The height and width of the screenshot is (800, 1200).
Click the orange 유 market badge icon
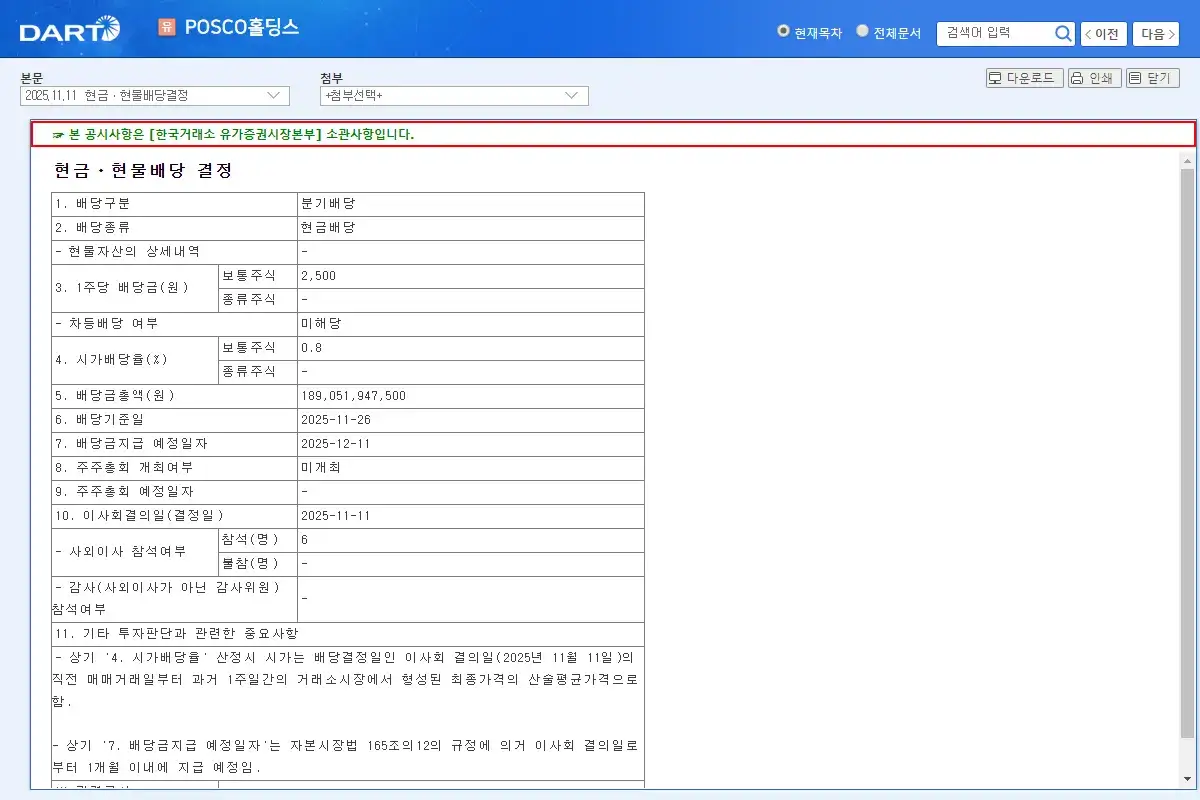tap(166, 27)
